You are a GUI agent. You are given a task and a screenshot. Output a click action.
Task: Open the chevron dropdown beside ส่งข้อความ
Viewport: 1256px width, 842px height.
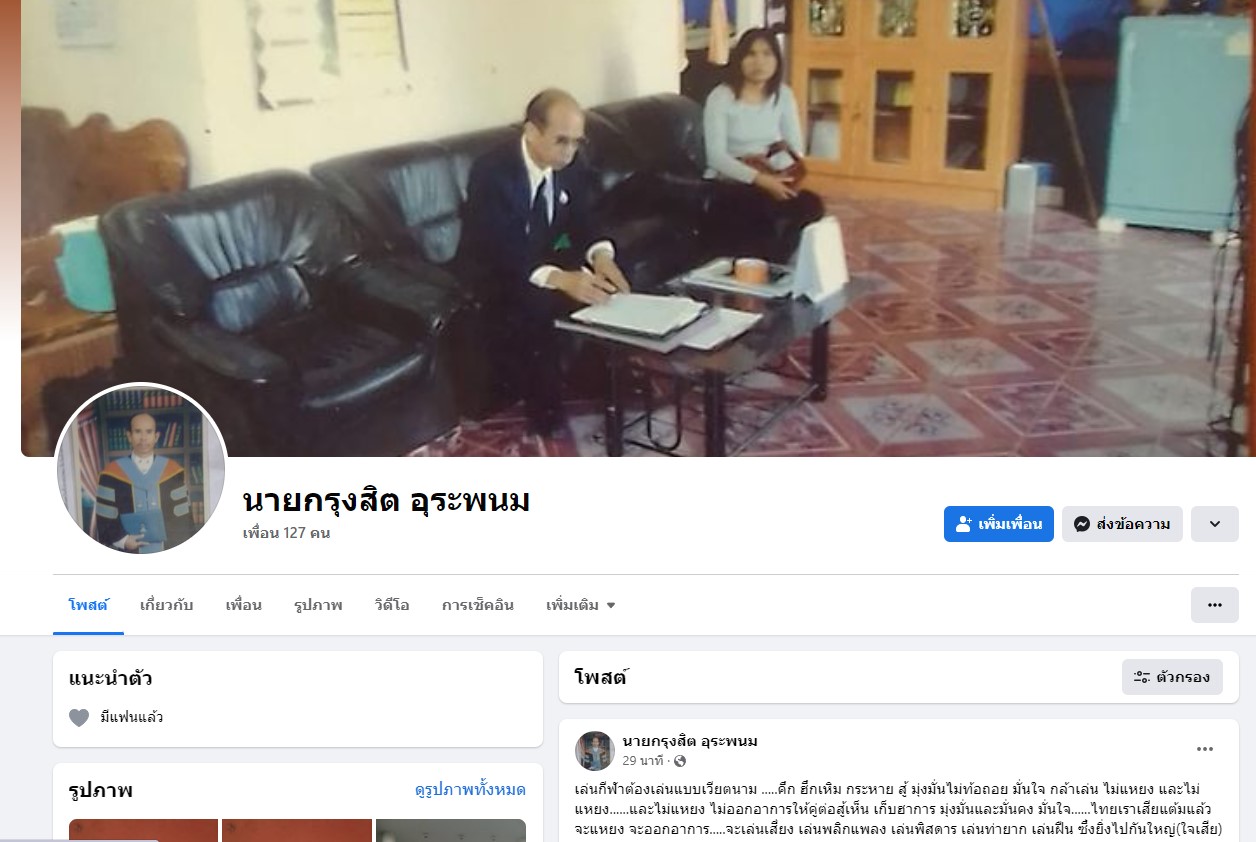point(1215,524)
